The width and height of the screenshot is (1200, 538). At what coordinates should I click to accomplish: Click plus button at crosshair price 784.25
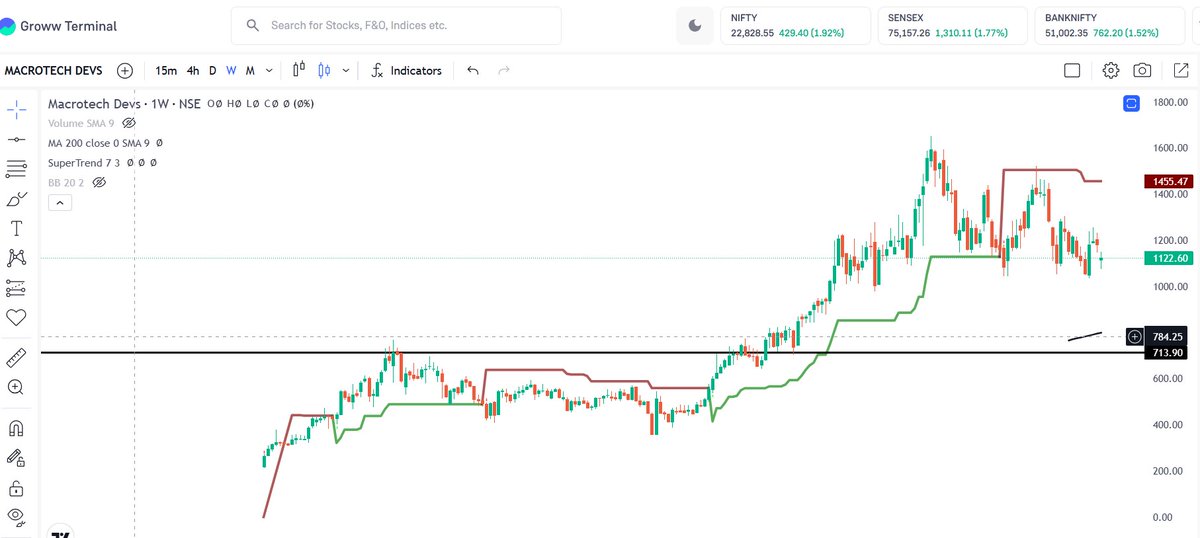click(x=1134, y=337)
